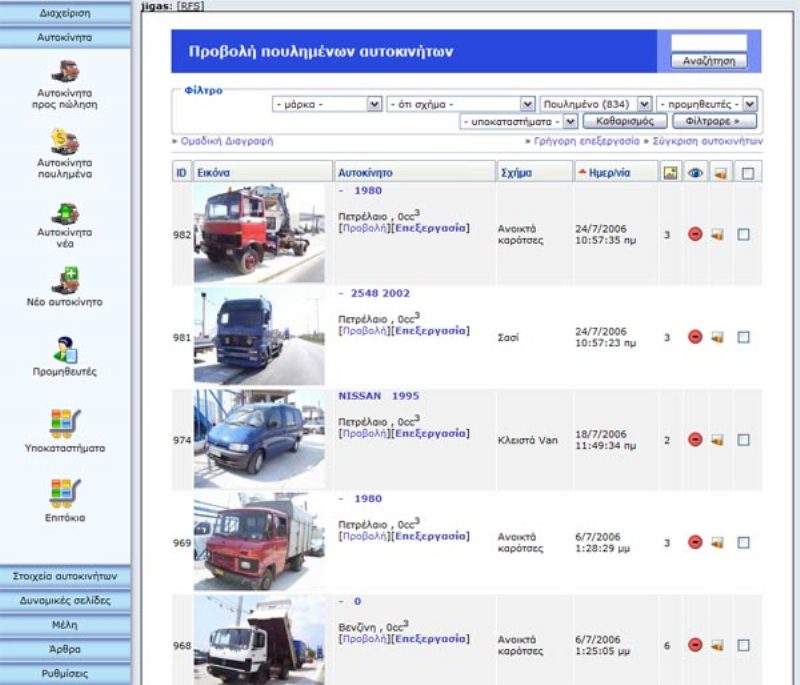Viewport: 800px width, 685px height.
Task: Click eye visibility column header icon
Action: pos(695,173)
